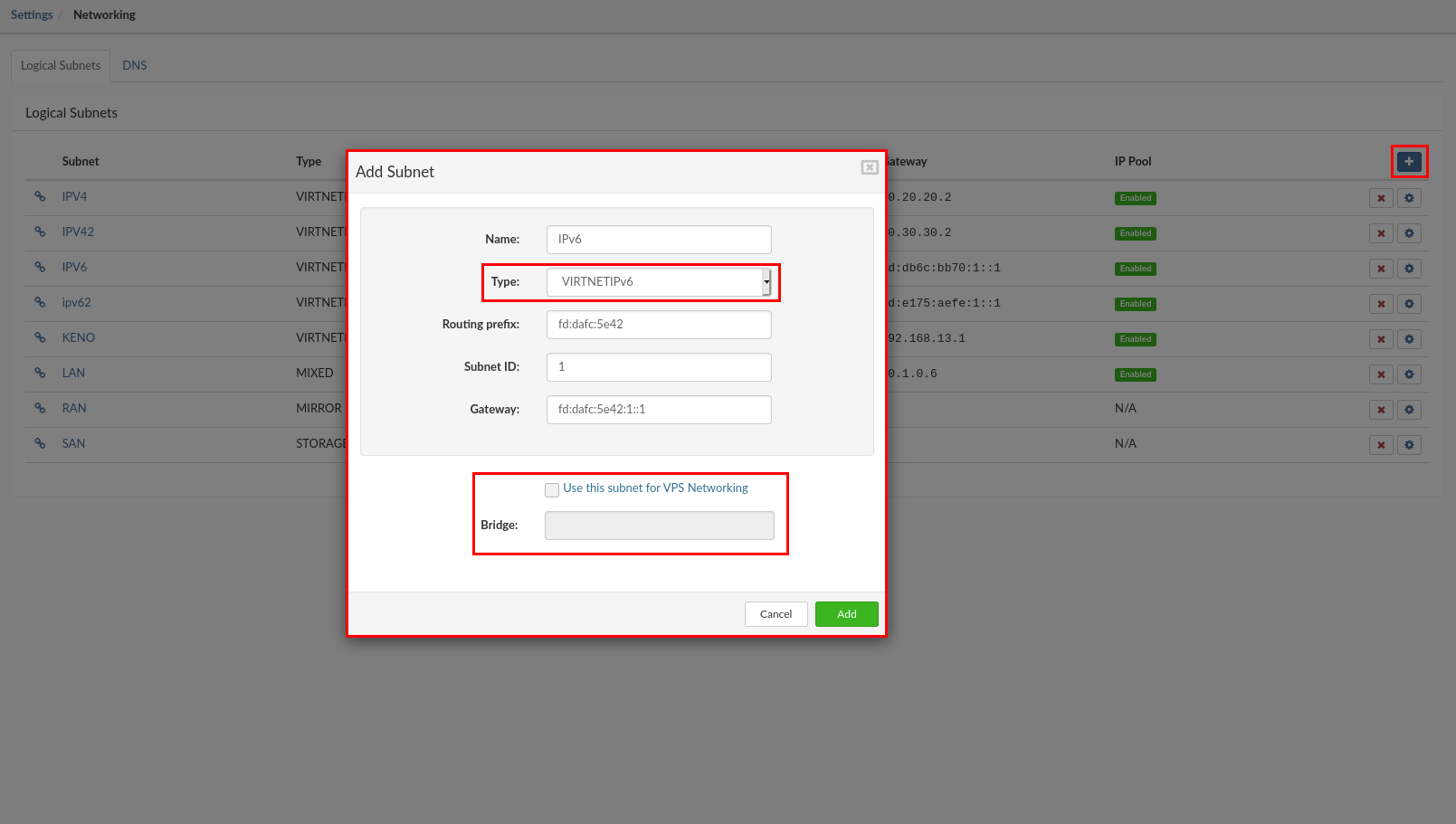This screenshot has width=1456, height=824.
Task: Close the Add Subnet dialog with the X icon
Action: point(869,167)
